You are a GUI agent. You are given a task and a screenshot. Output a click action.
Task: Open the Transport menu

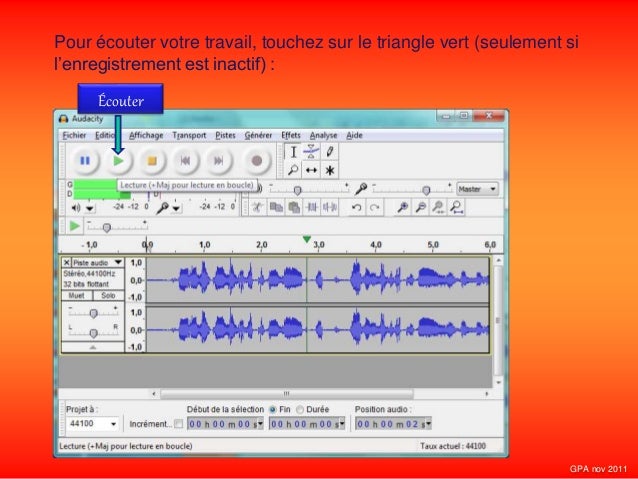(189, 135)
